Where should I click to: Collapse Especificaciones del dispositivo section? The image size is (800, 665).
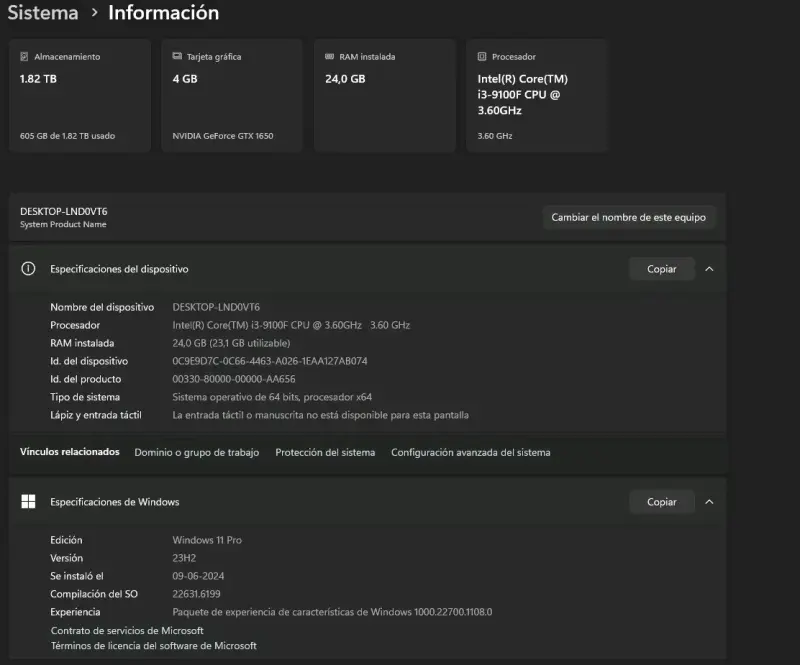[709, 269]
